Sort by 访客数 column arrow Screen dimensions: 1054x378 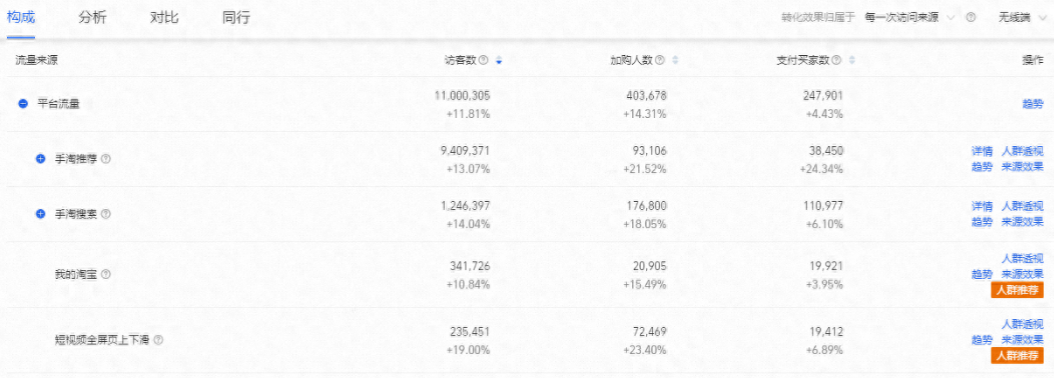(x=499, y=60)
